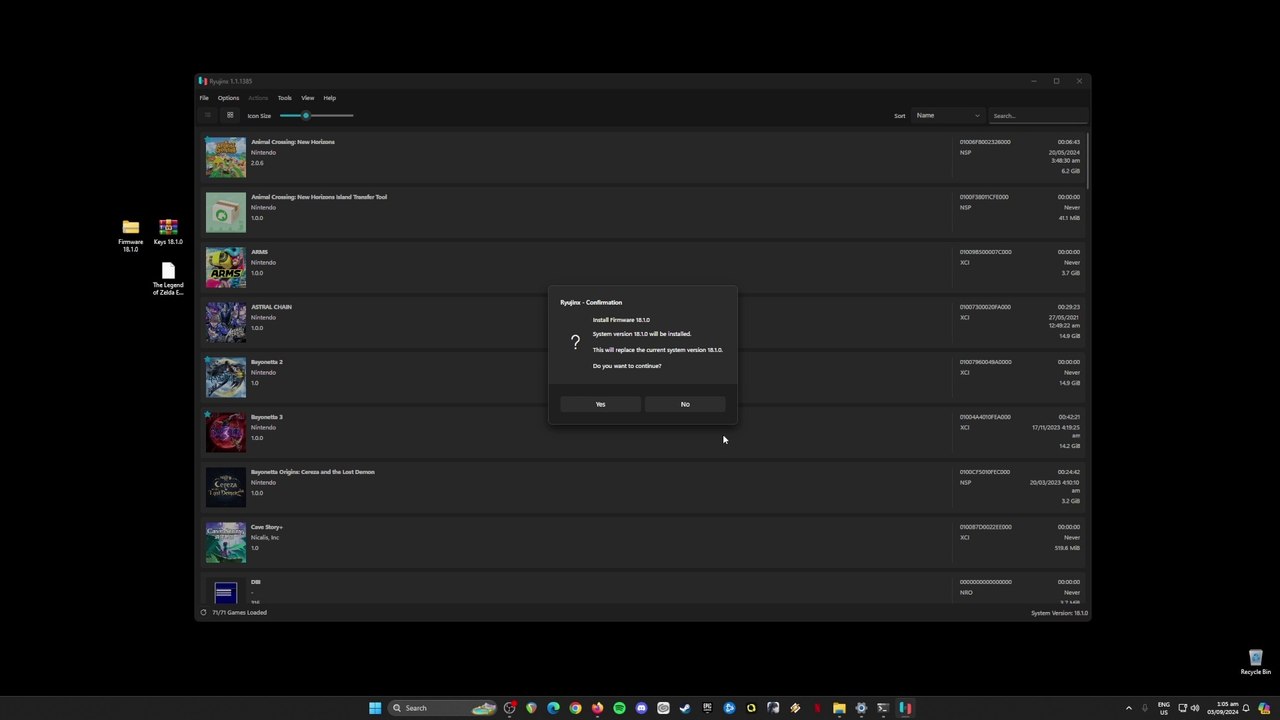Viewport: 1280px width, 720px height.
Task: Click the Animal Crossing: New Horizons title text
Action: tap(293, 142)
